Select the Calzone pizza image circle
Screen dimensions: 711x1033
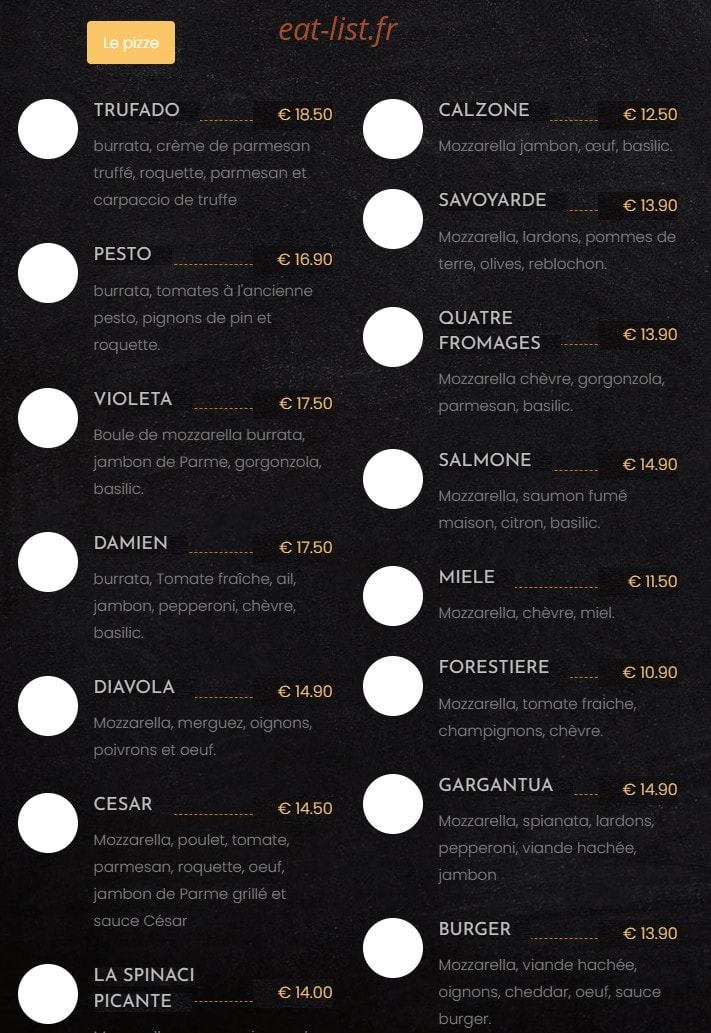pos(393,129)
